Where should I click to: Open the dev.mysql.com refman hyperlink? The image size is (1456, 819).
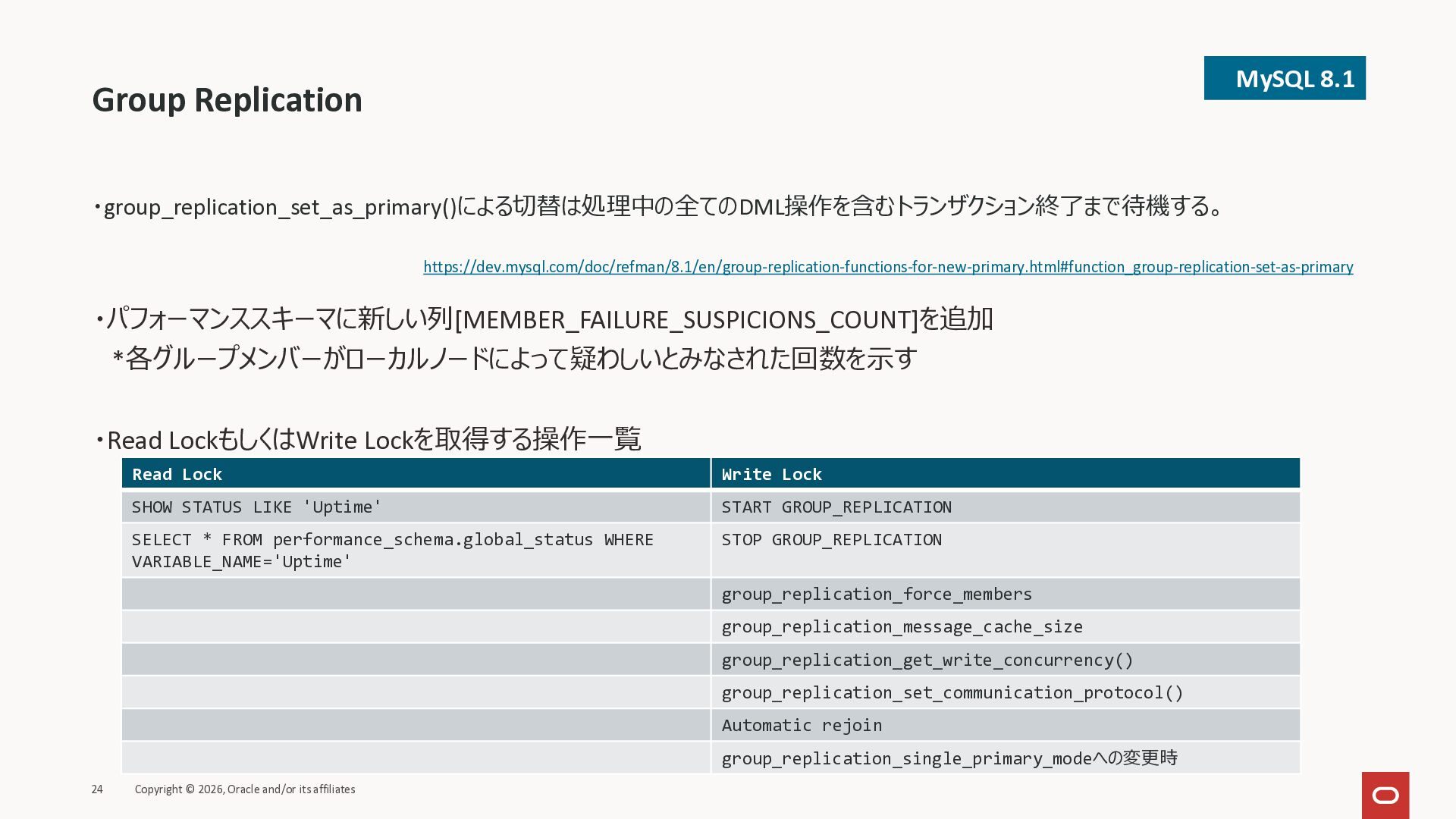[x=887, y=267]
